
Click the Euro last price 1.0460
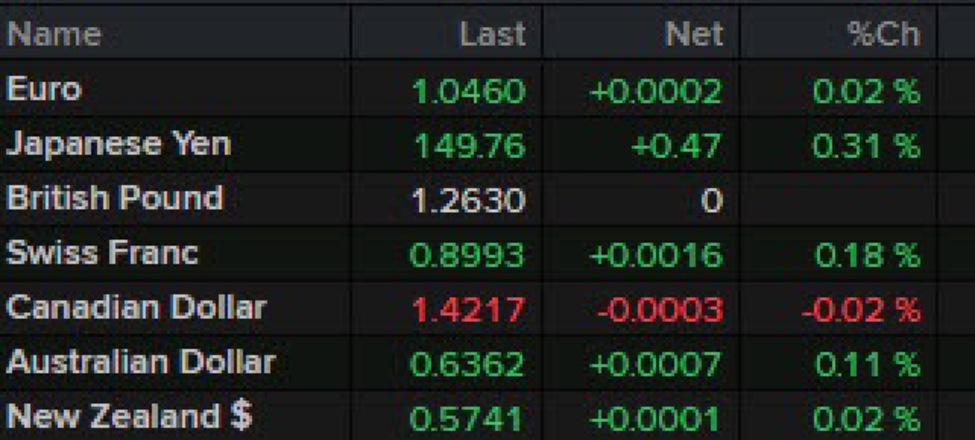pos(468,93)
